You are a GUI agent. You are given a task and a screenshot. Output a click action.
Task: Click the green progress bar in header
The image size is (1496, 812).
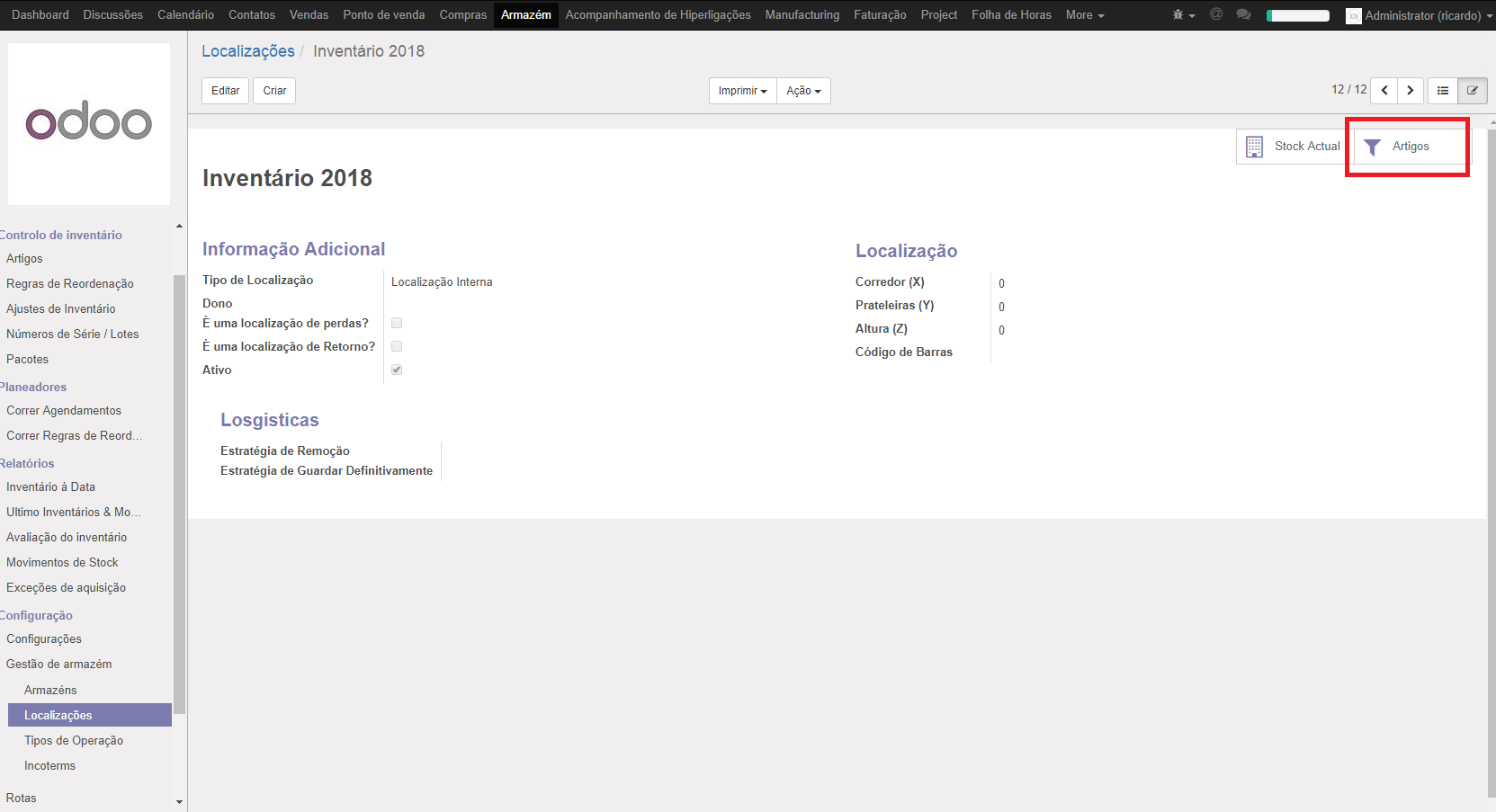1297,15
